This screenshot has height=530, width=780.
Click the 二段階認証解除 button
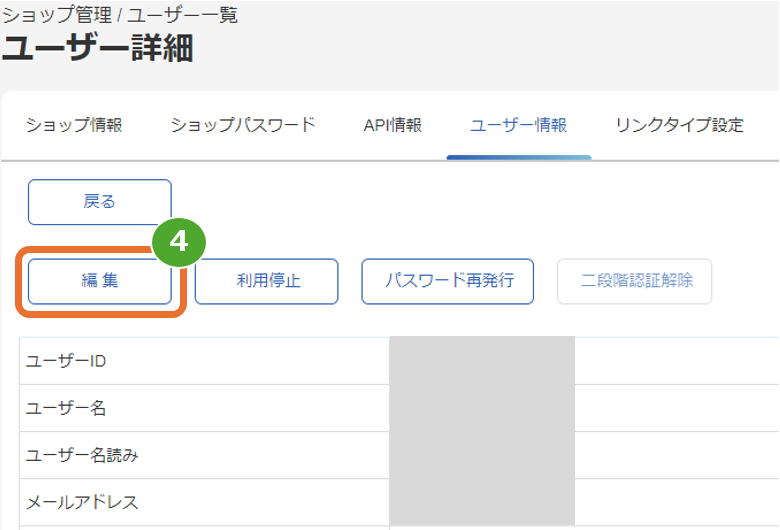635,281
